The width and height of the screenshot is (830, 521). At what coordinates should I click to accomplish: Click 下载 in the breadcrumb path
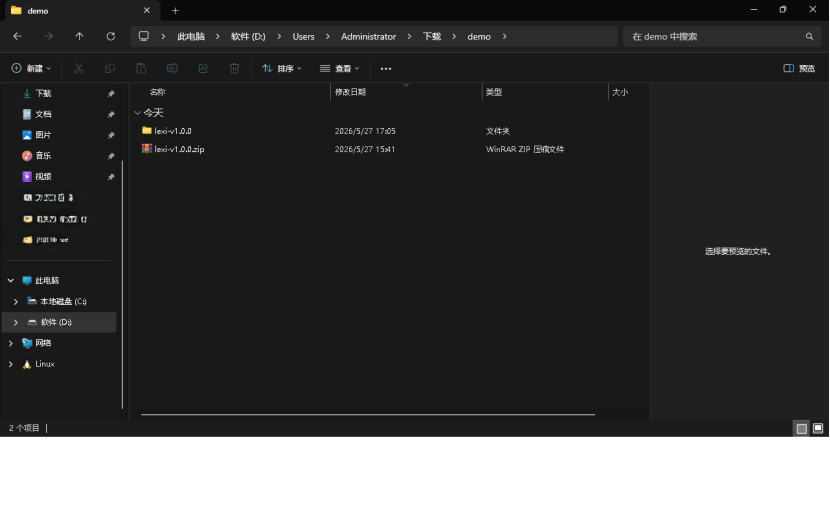coord(432,37)
